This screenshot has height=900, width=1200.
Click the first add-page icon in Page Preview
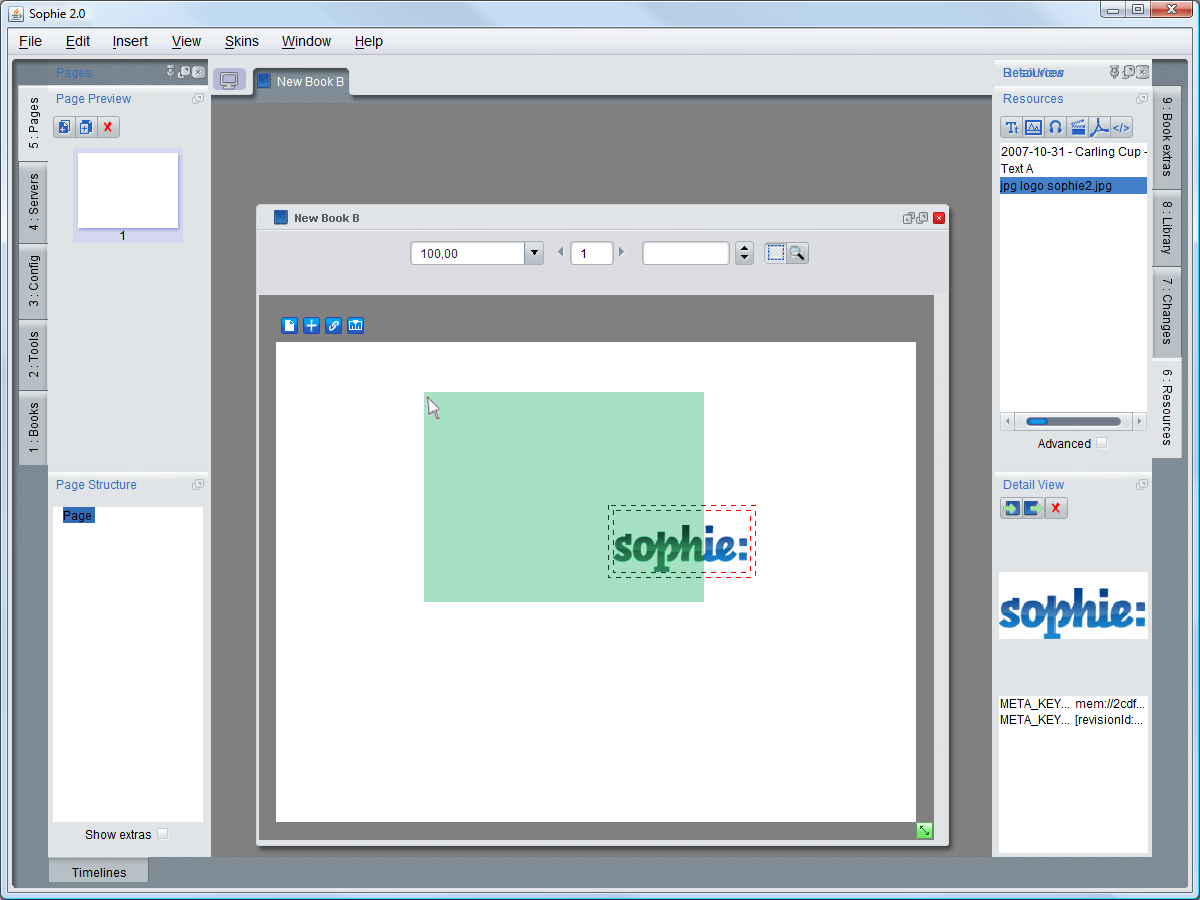pos(64,127)
